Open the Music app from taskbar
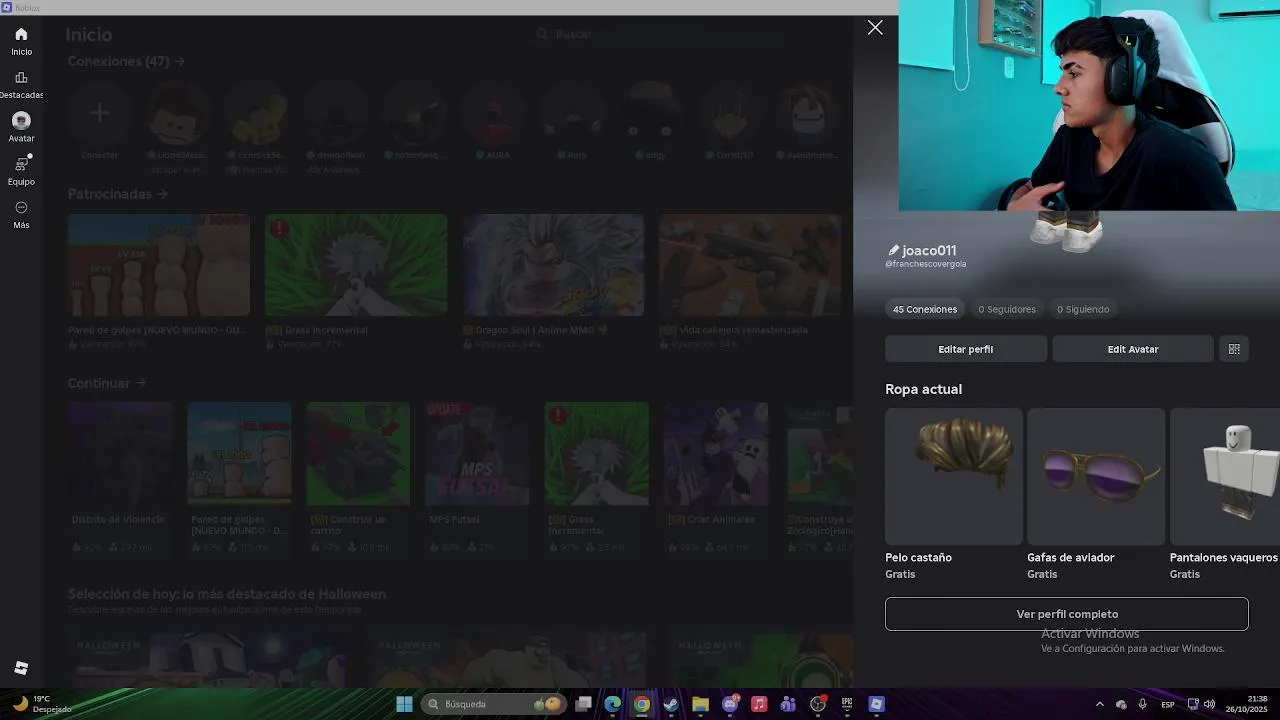The image size is (1280, 720). coord(759,704)
